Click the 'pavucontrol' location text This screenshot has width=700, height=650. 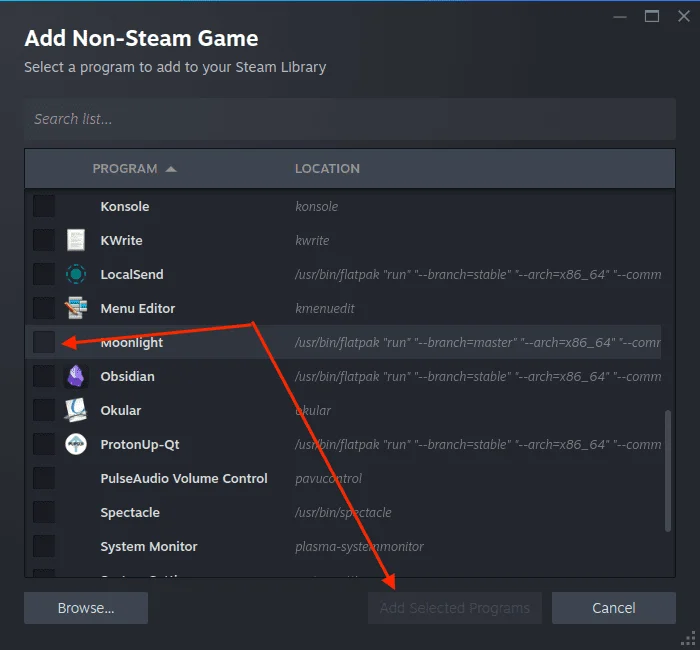click(x=328, y=479)
